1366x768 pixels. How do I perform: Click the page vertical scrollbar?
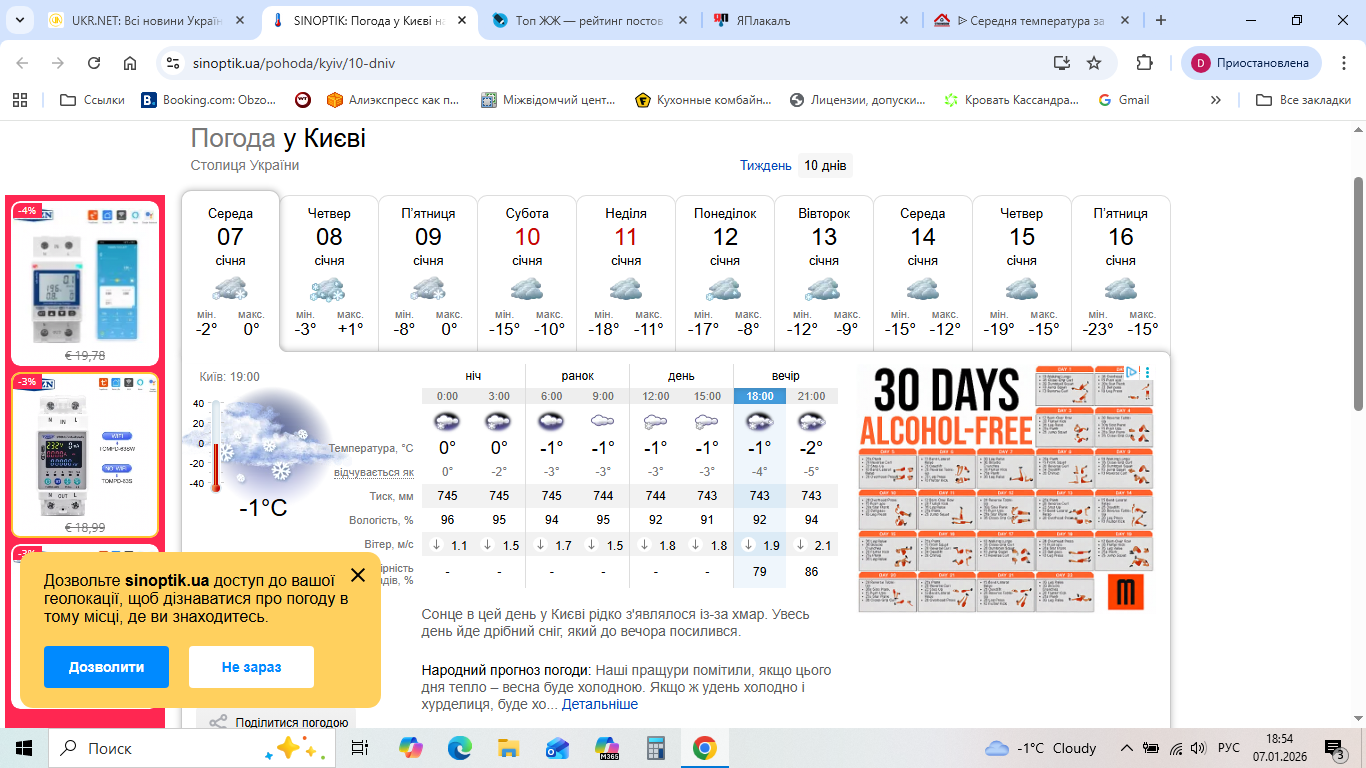point(1358,292)
